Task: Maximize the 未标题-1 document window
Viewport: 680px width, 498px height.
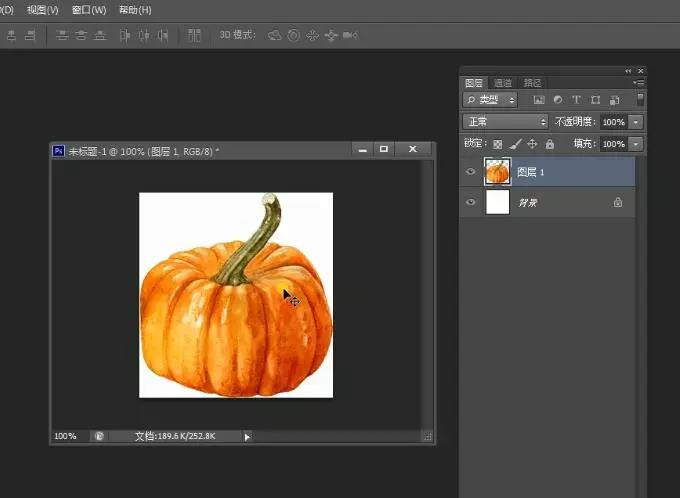Action: tap(384, 150)
